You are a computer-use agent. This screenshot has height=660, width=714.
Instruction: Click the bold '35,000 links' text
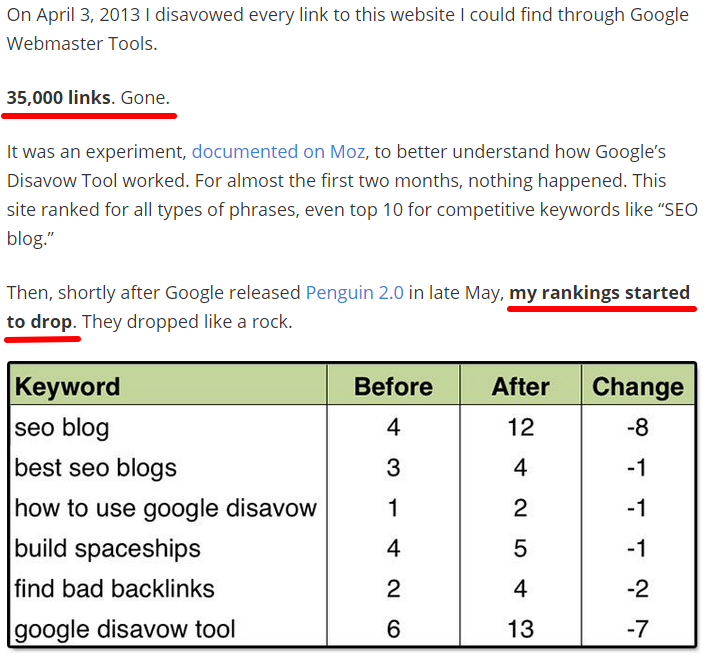59,98
